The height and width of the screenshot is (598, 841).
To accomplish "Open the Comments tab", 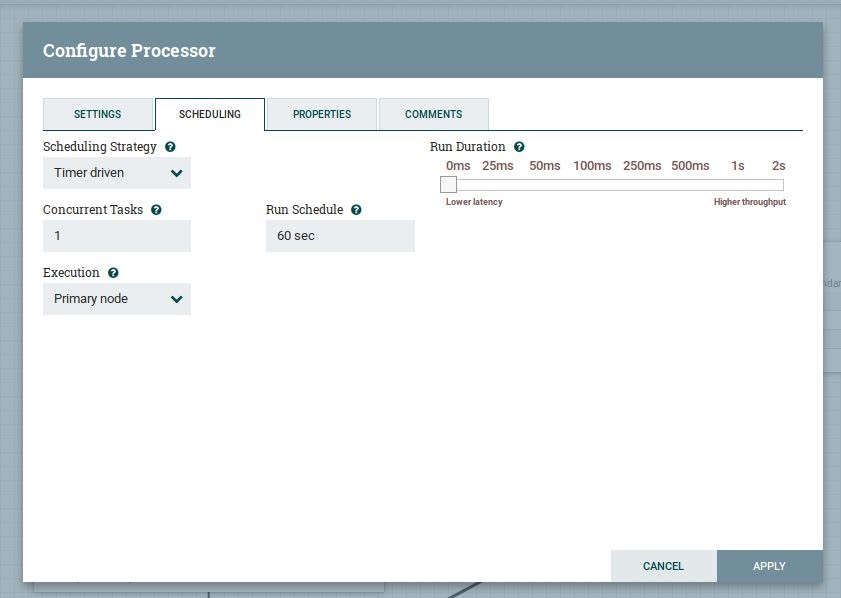I will pos(433,114).
